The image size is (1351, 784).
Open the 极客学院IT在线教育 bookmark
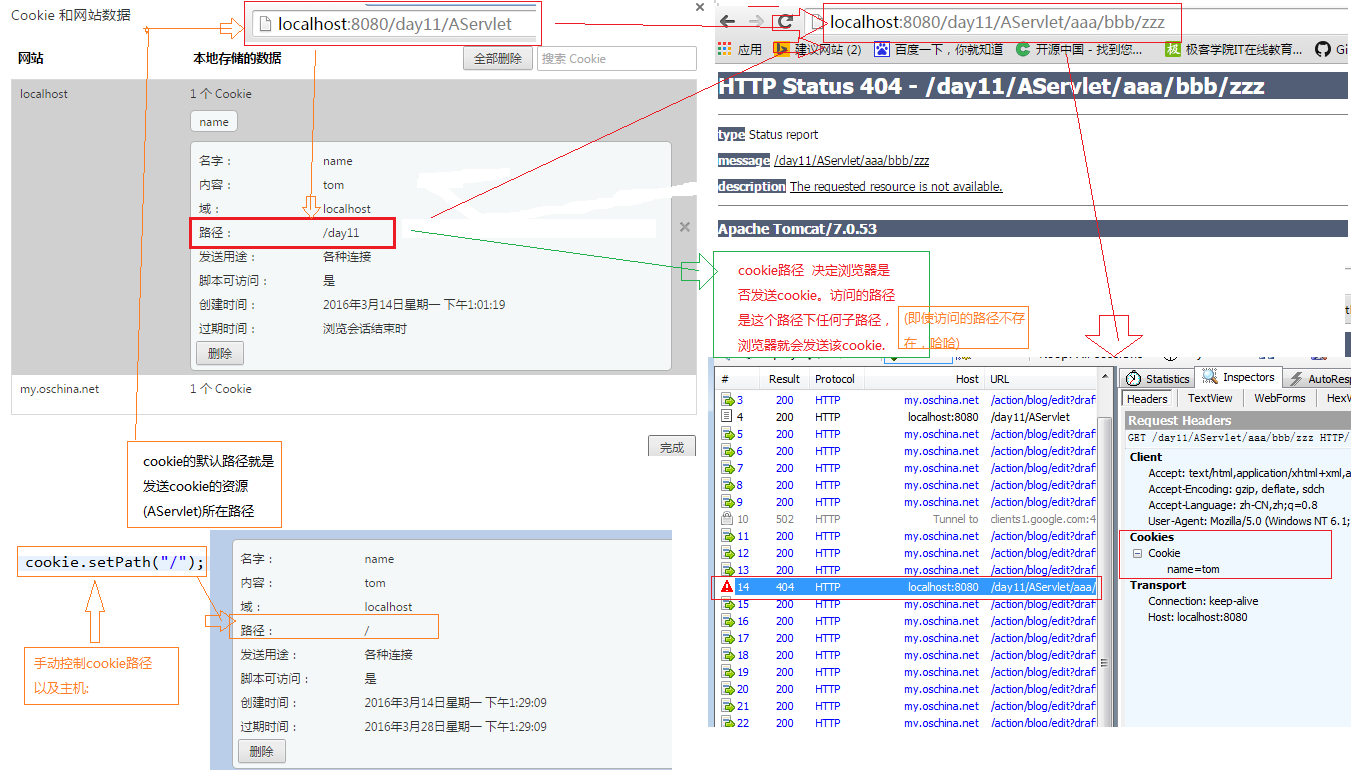1234,49
